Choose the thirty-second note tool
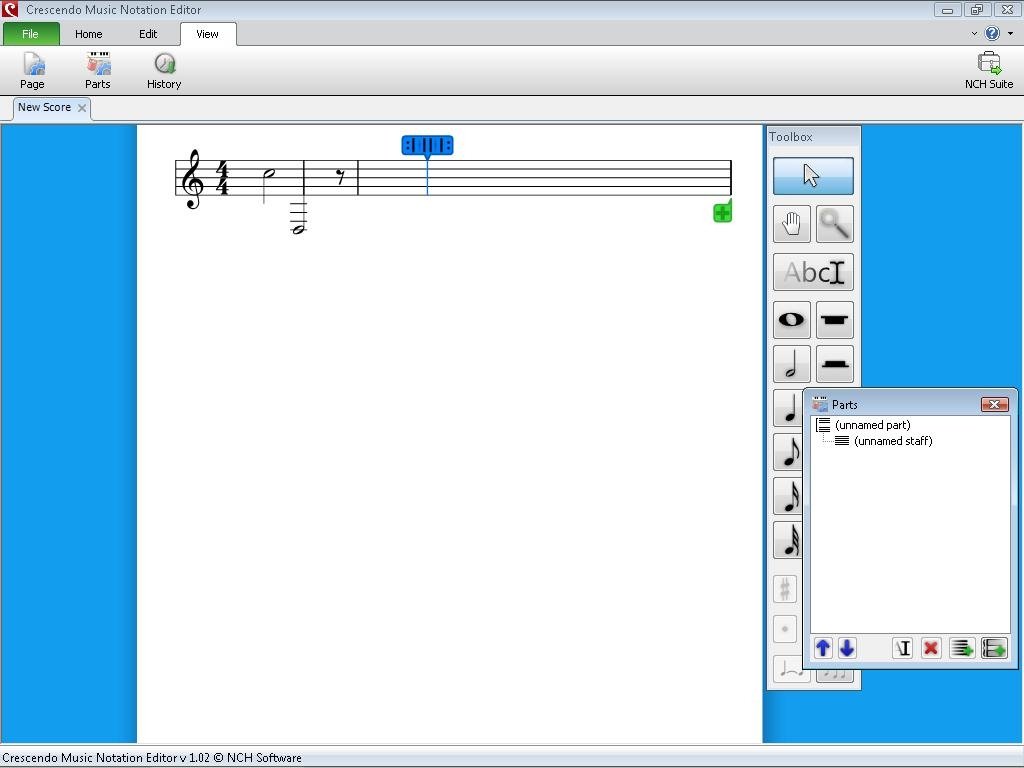1024x768 pixels. [x=788, y=540]
